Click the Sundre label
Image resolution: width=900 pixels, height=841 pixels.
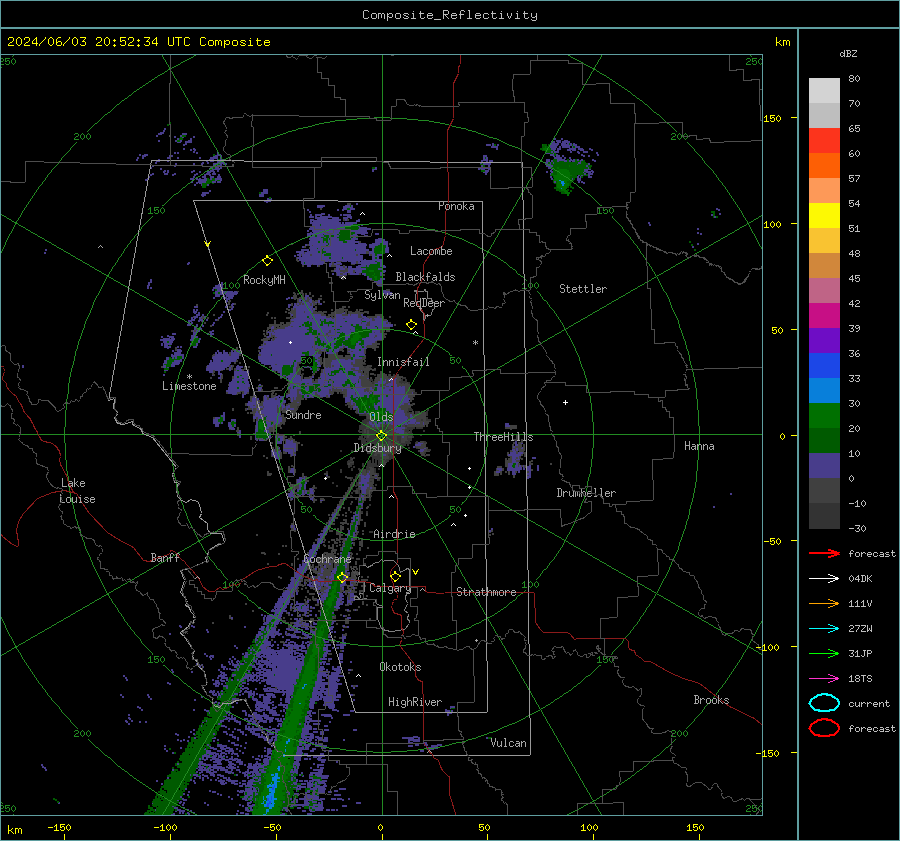pos(303,415)
